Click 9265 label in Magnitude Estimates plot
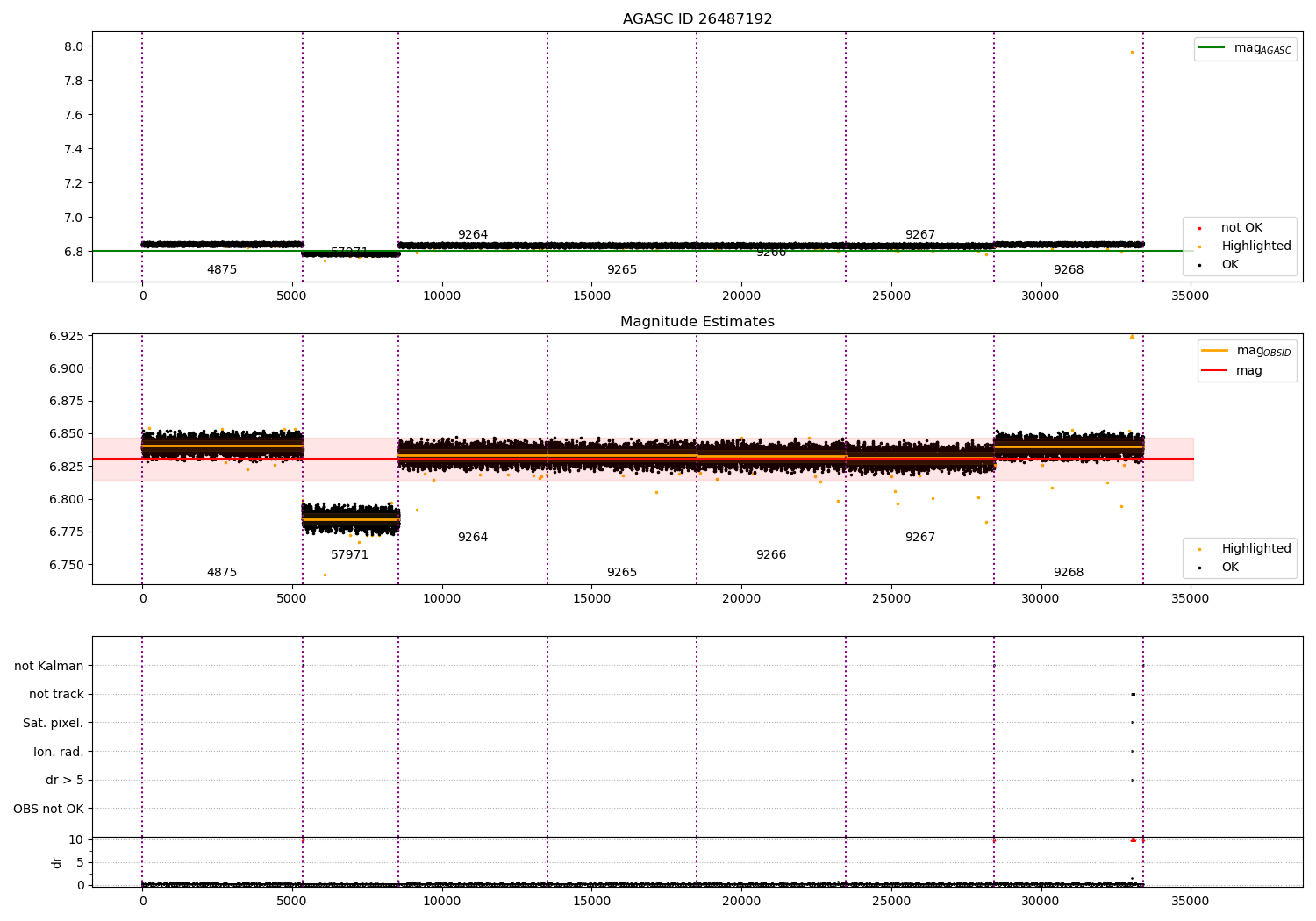This screenshot has height=921, width=1316. 622,573
